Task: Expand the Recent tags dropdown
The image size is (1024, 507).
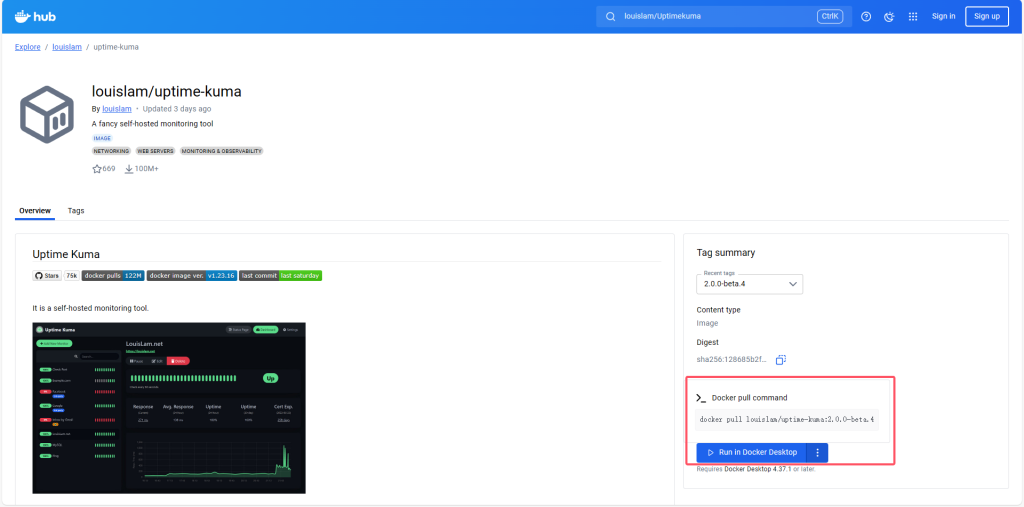Action: (749, 284)
